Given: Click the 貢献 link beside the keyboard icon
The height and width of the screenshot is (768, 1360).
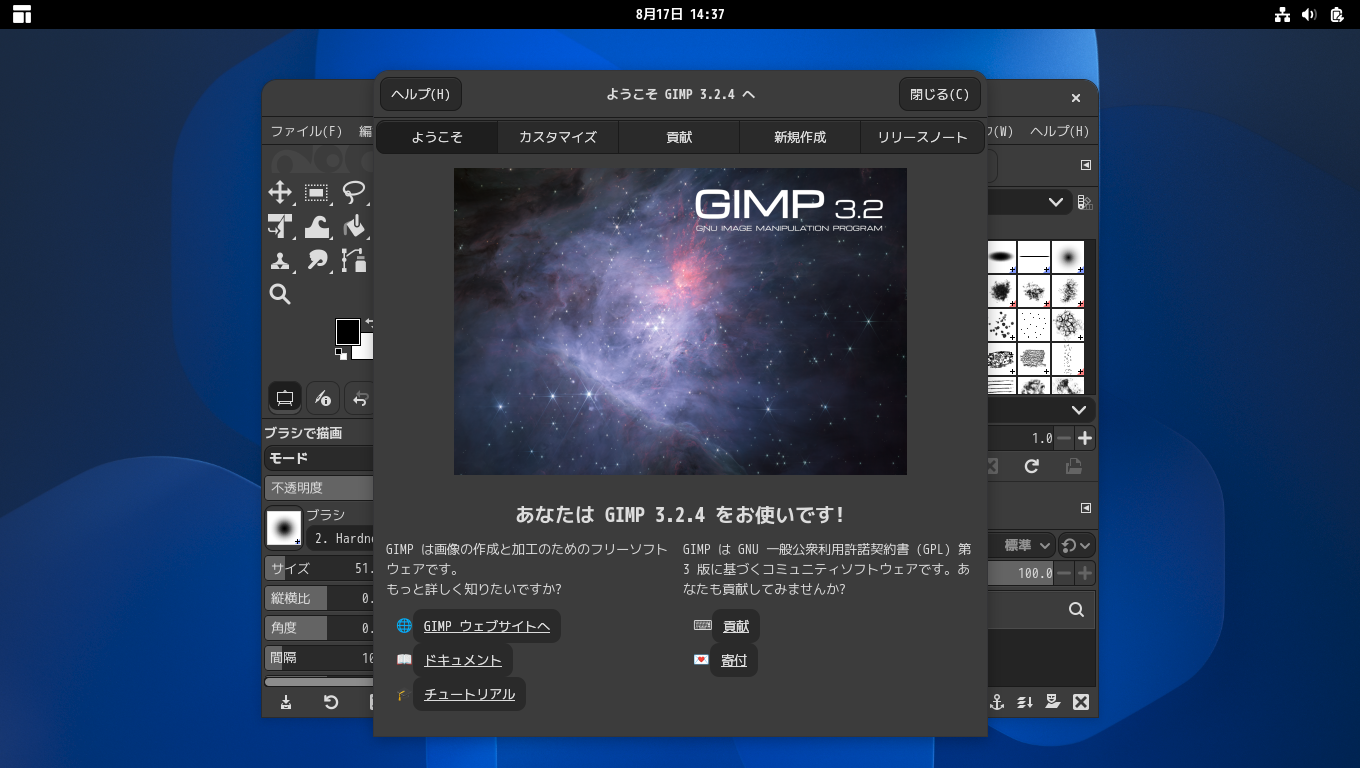Looking at the screenshot, I should tap(736, 626).
